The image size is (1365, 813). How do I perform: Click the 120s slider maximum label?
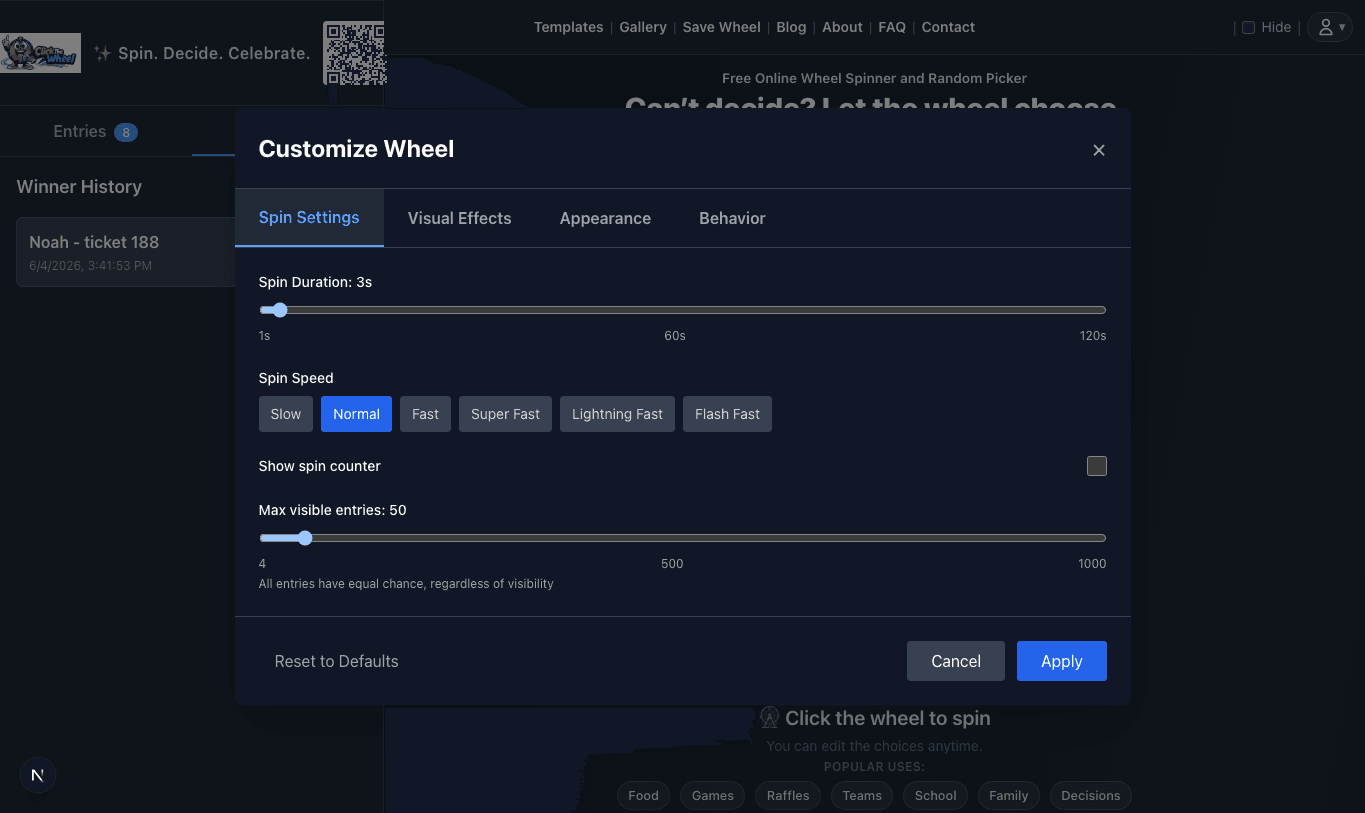coord(1093,336)
